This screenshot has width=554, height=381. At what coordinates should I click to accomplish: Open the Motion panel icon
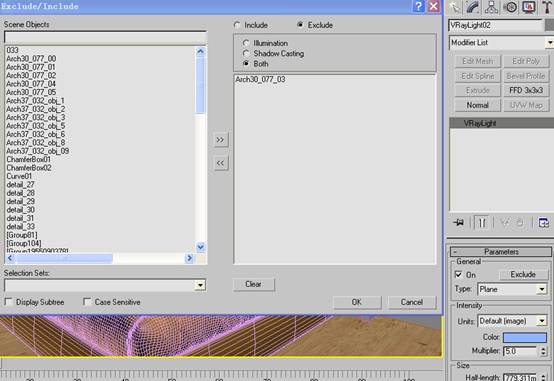tap(510, 7)
